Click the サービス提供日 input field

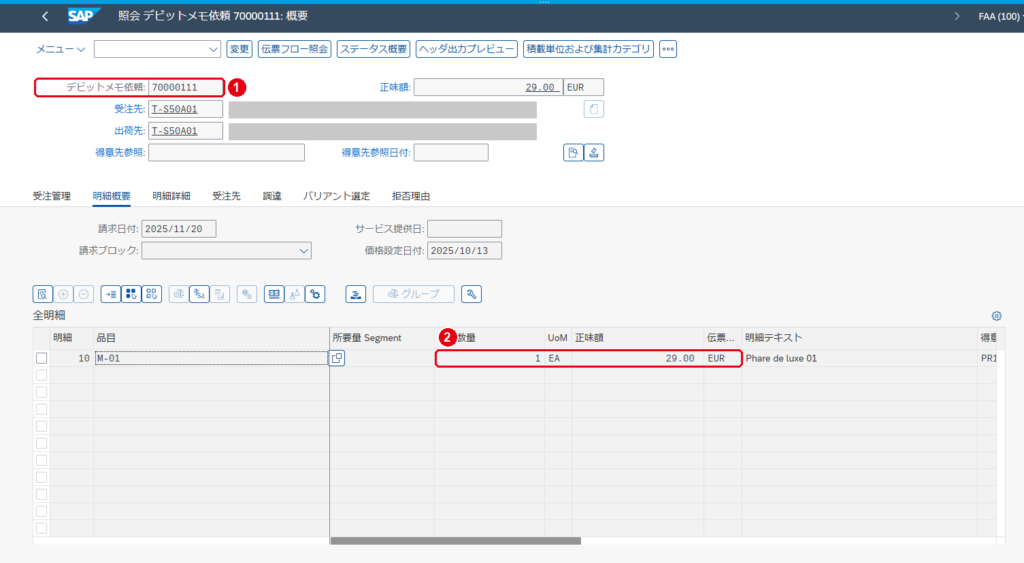(464, 229)
